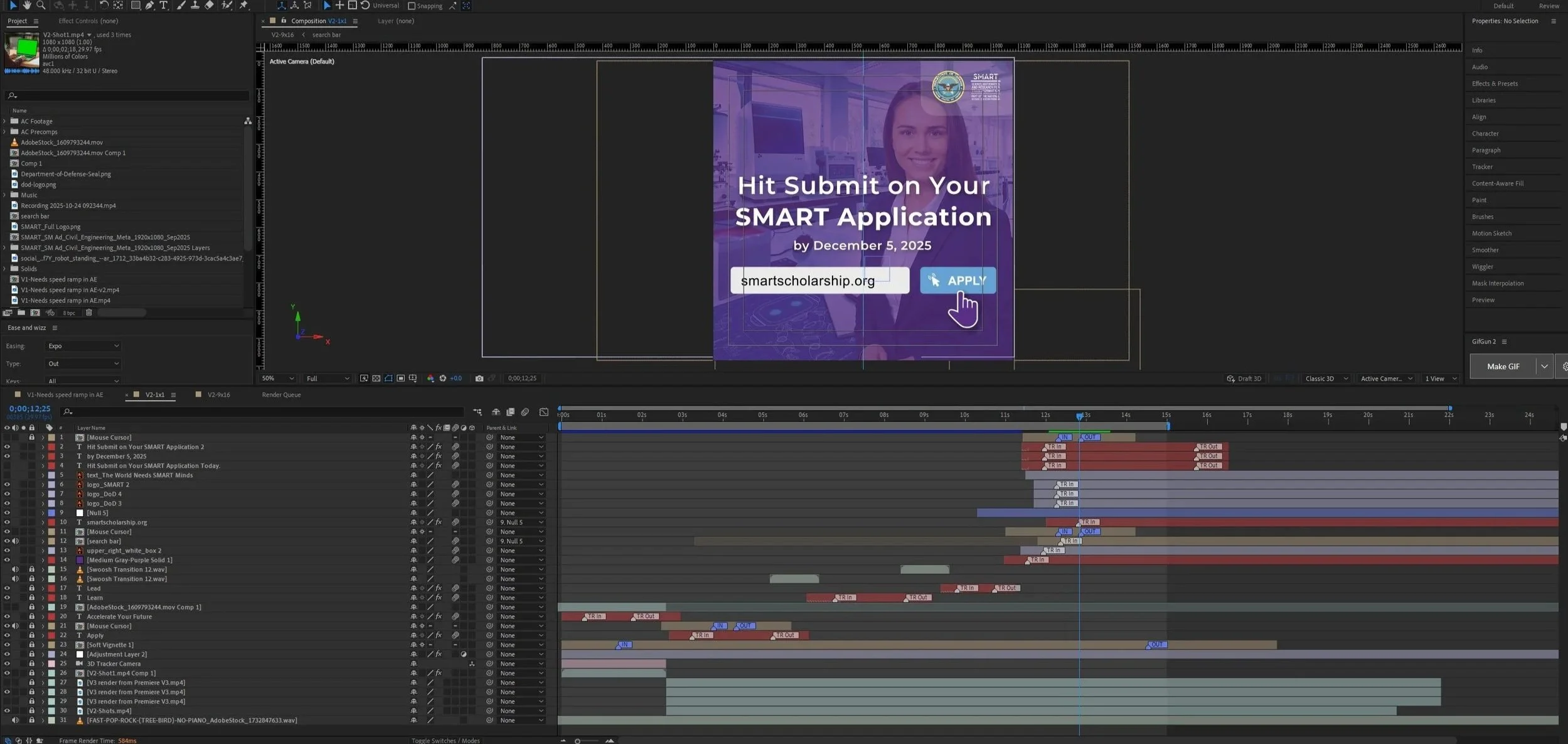Viewport: 1568px width, 744px height.
Task: Expand the Music folder
Action: [5, 195]
